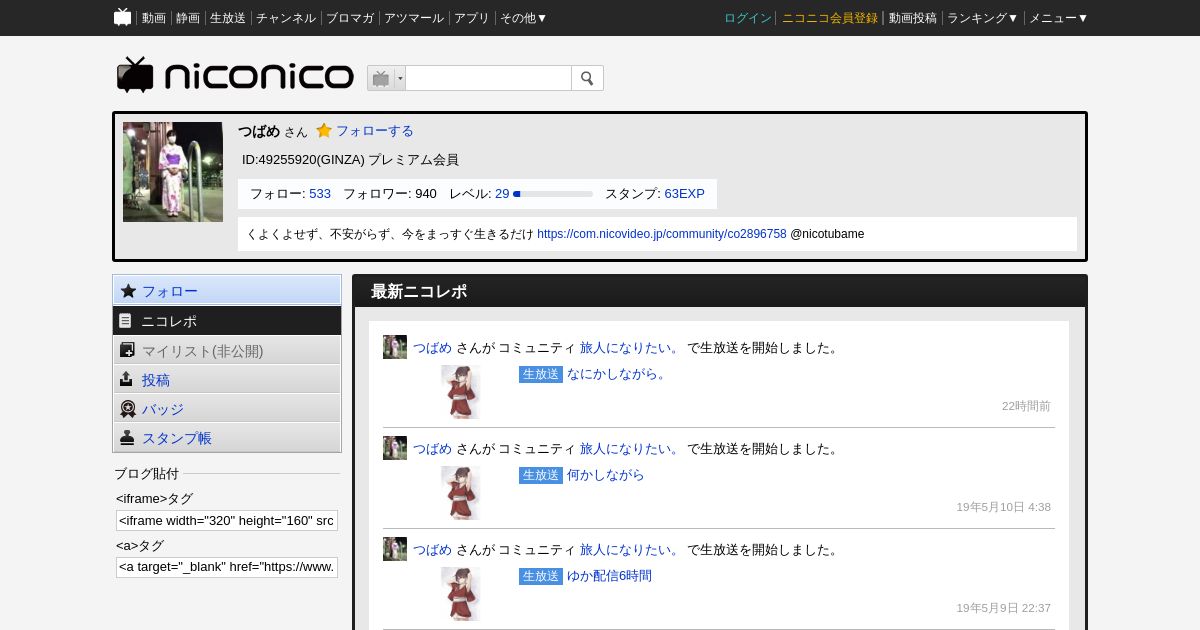Click つばめ name in the 5月10日 entry
The width and height of the screenshot is (1200, 630).
tap(432, 449)
